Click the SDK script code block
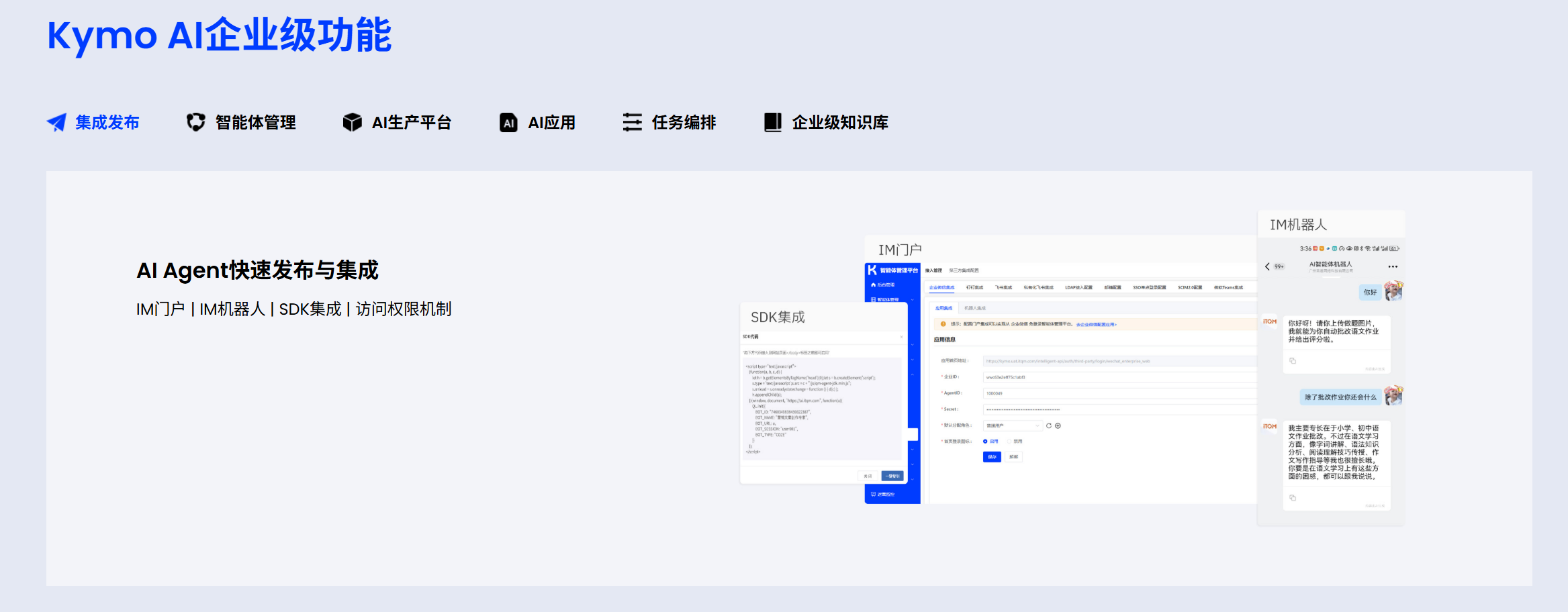The image size is (1568, 612). click(x=821, y=409)
